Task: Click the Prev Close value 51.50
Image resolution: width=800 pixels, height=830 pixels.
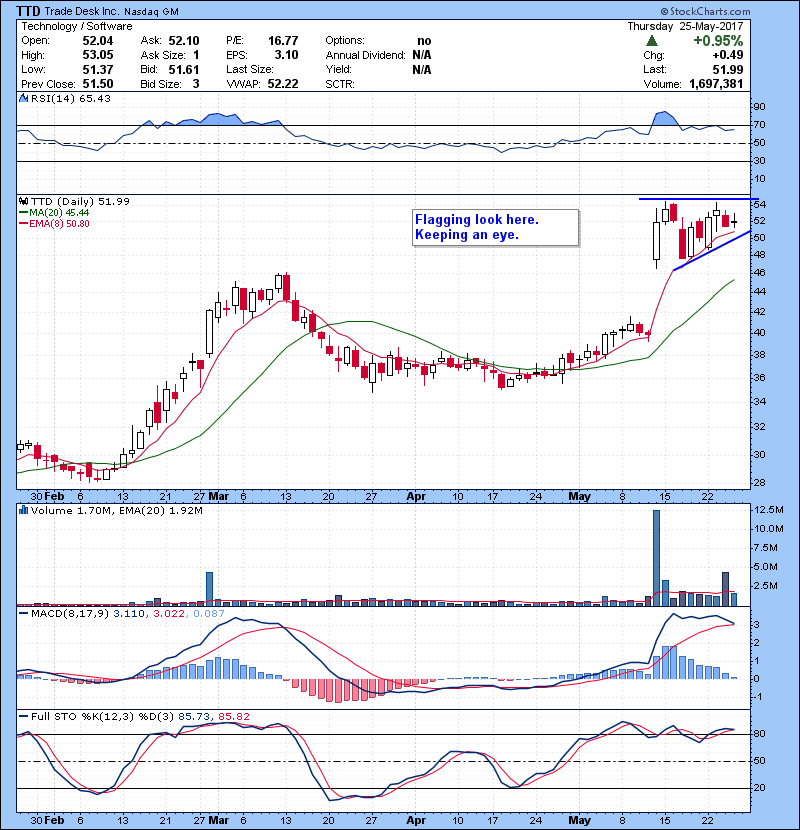Action: click(98, 84)
